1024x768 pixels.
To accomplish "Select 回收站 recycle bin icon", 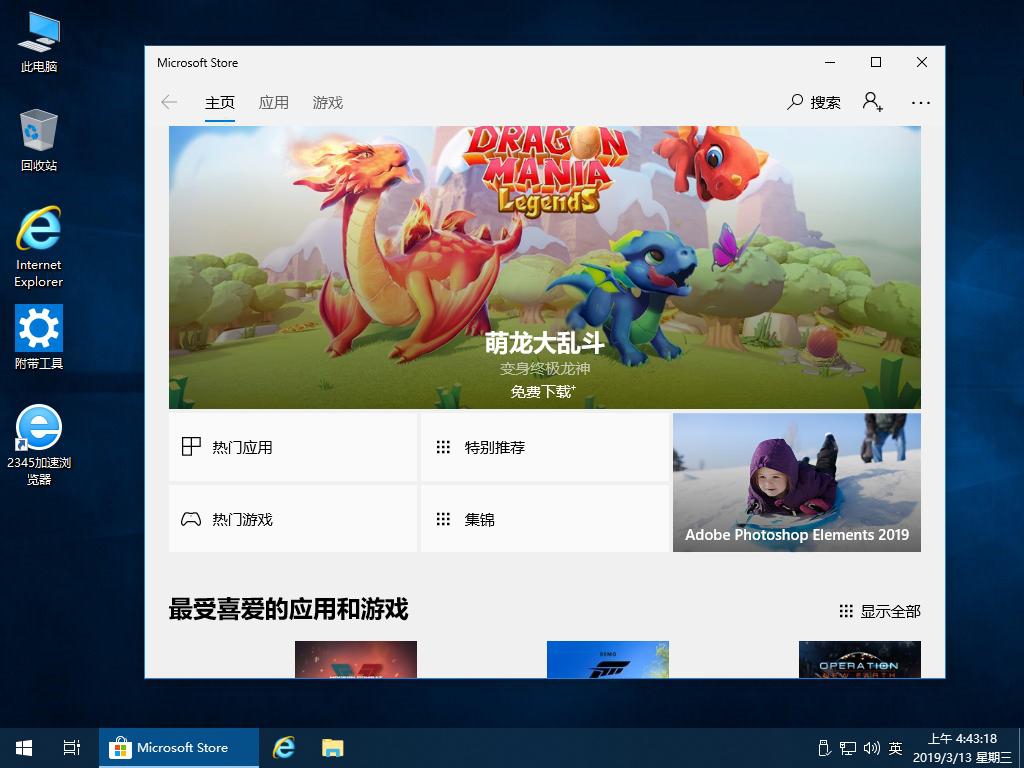I will pos(39,140).
